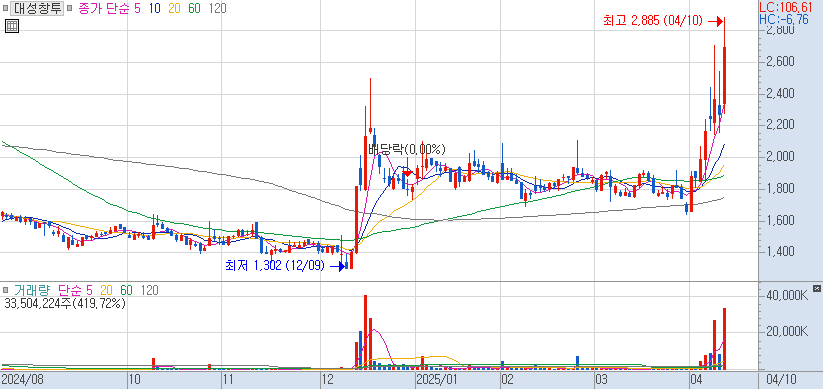Click the 2,400 price axis label
Image resolution: width=823 pixels, height=389 pixels.
point(780,93)
